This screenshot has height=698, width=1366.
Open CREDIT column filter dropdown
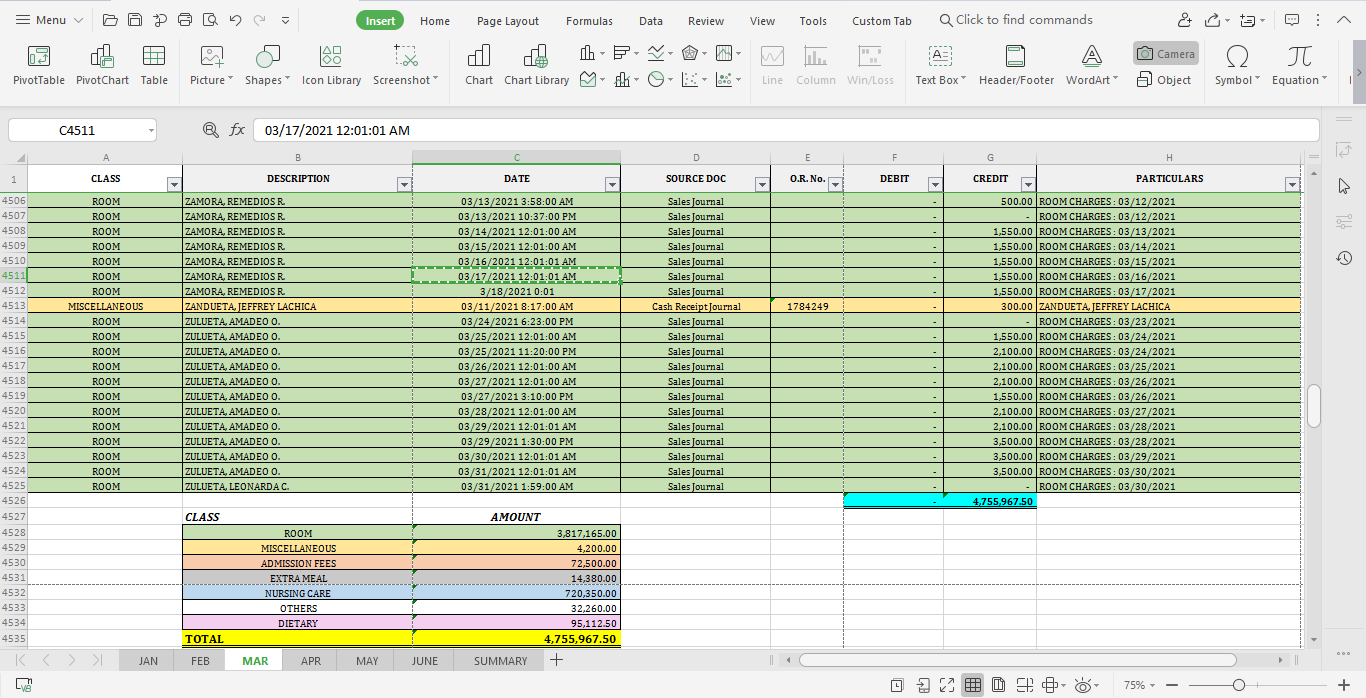(1028, 184)
